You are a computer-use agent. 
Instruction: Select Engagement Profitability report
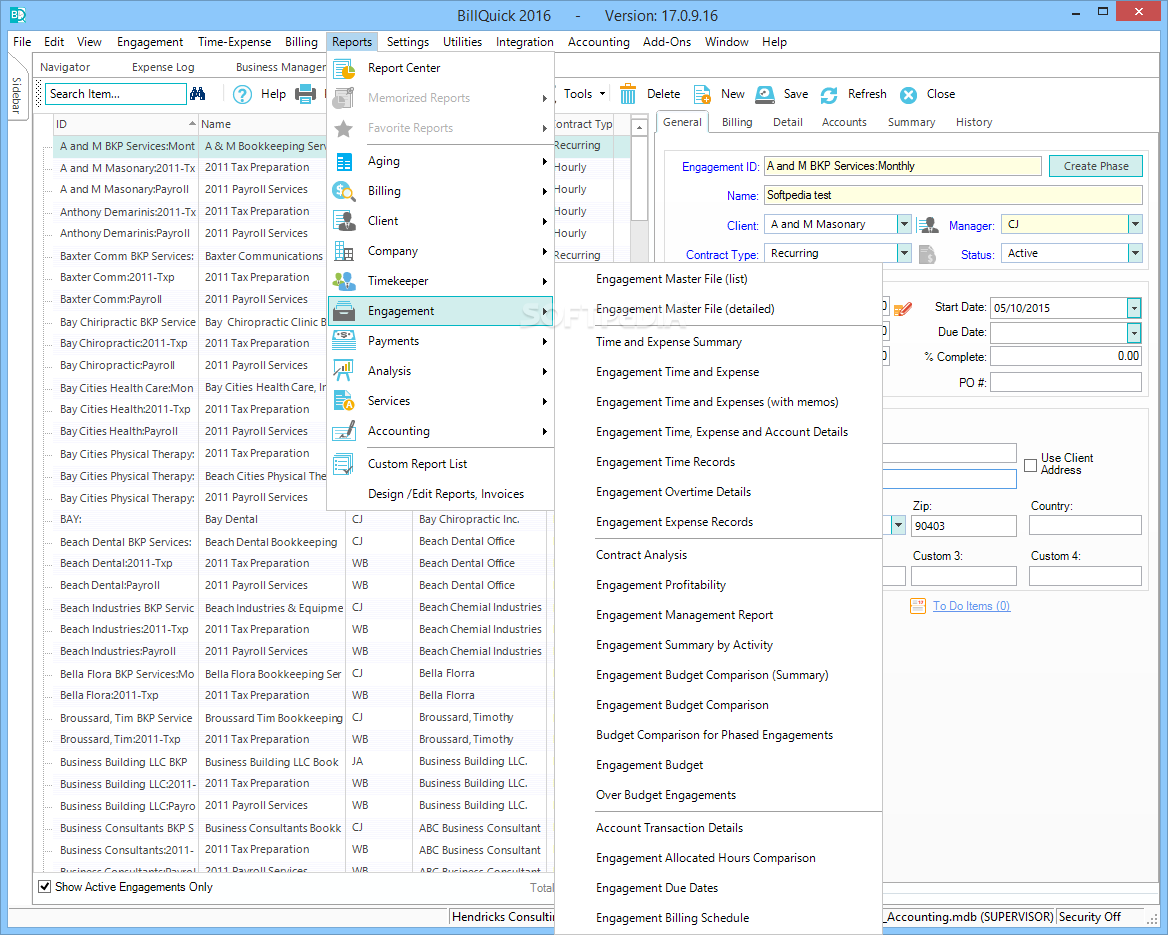click(x=661, y=585)
